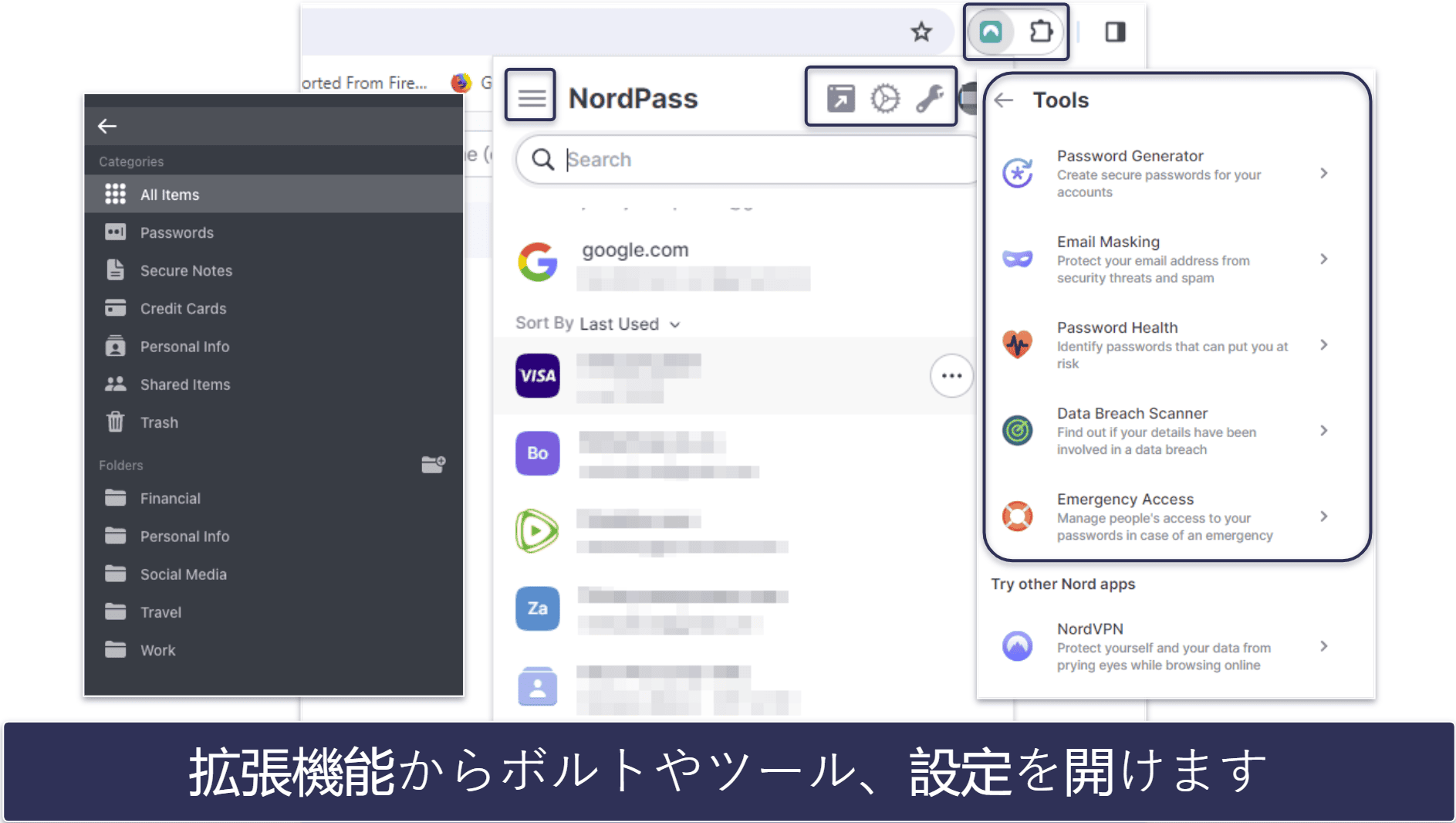Screen dimensions: 1456x823
Task: Open the Travel folder
Action: click(274, 612)
